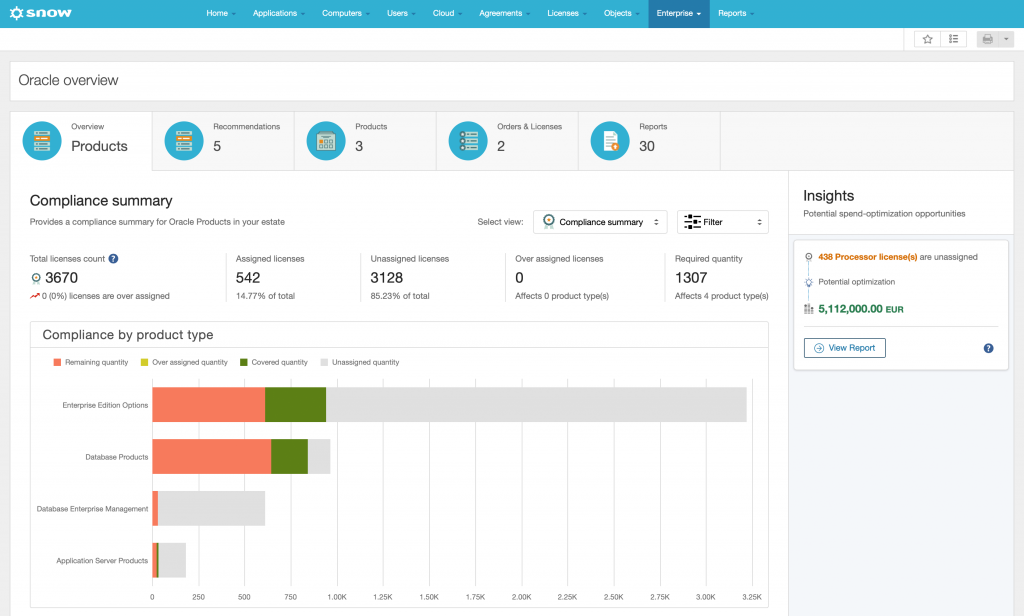
Task: Expand the print options dropdown arrow
Action: (x=1006, y=39)
